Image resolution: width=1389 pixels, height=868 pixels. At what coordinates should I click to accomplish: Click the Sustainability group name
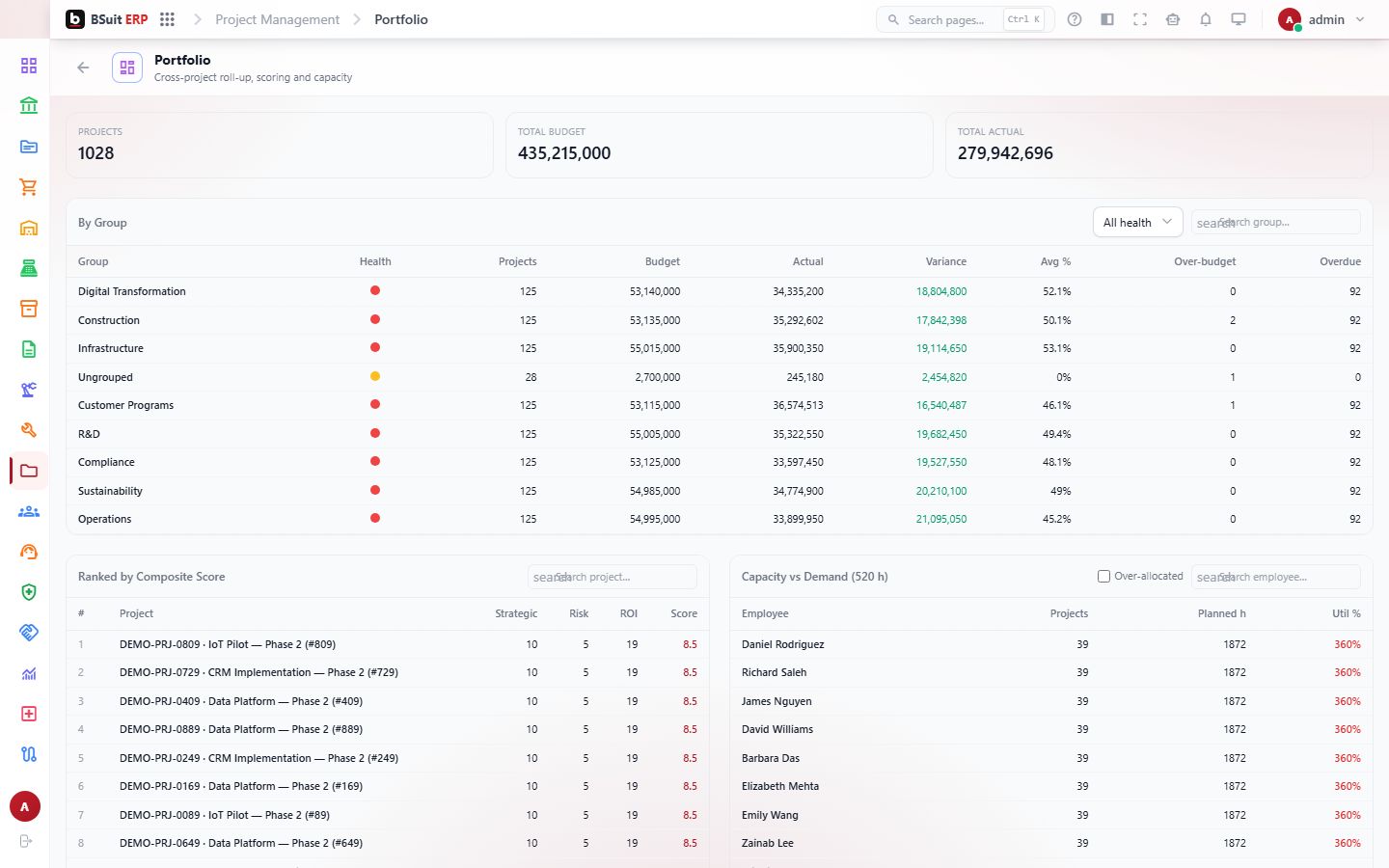tap(110, 491)
